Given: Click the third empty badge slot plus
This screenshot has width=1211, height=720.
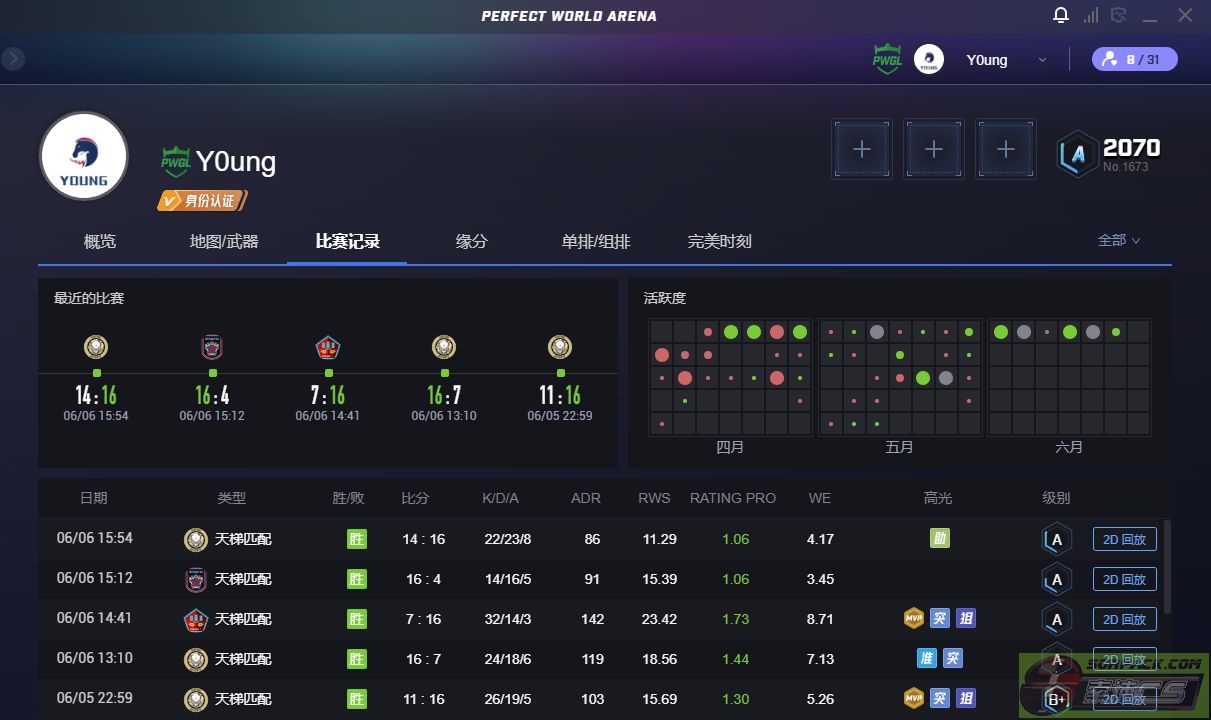Looking at the screenshot, I should click(x=1005, y=149).
